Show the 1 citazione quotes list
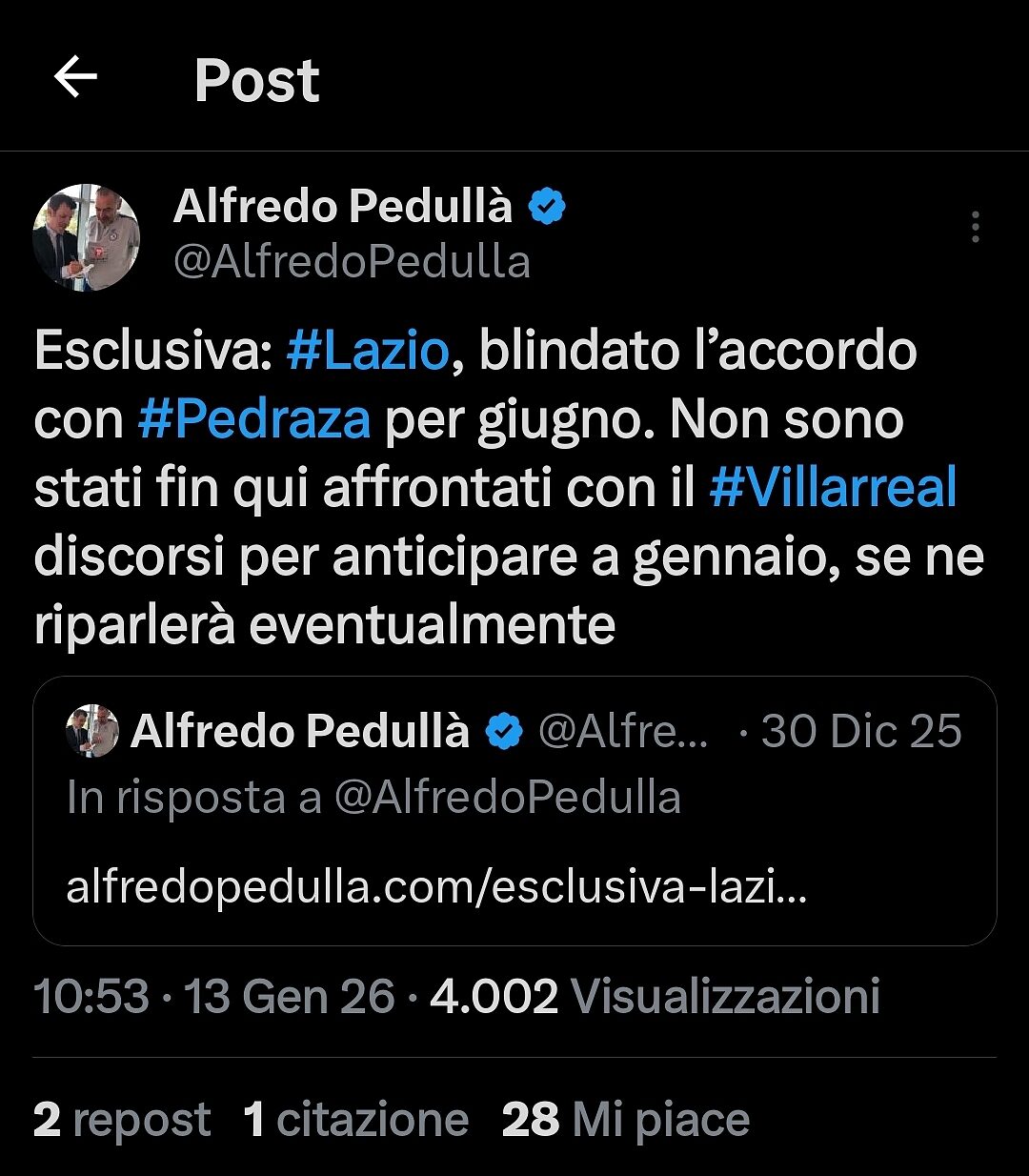 (355, 1120)
